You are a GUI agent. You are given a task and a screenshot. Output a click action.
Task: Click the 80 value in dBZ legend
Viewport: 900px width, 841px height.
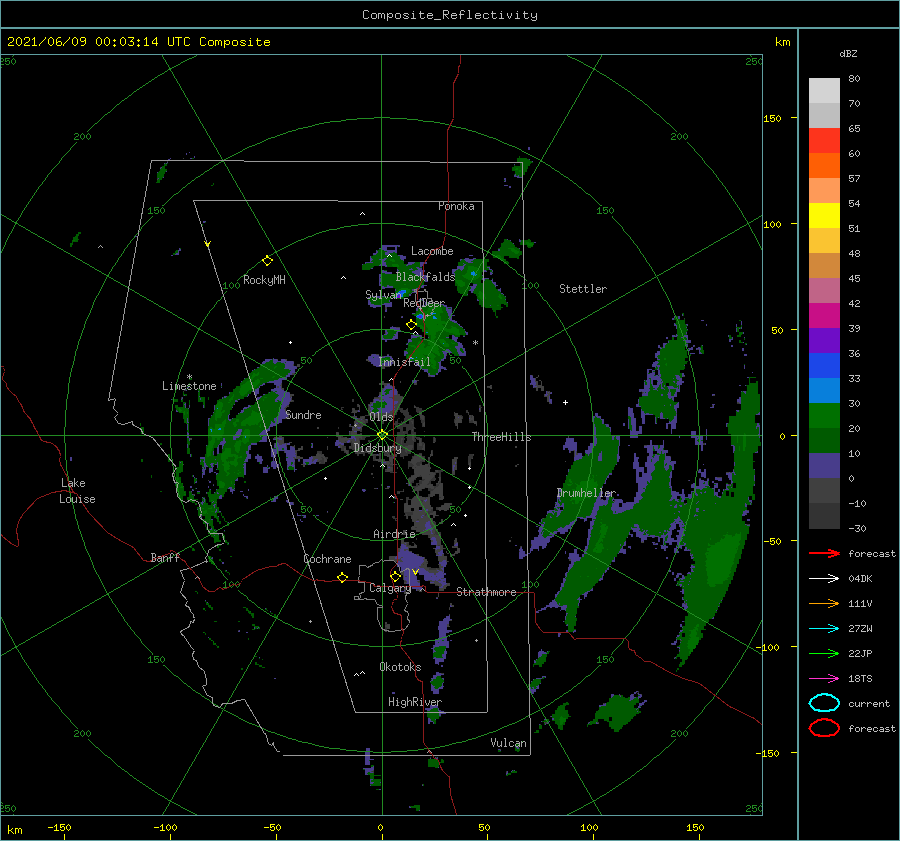click(x=854, y=78)
